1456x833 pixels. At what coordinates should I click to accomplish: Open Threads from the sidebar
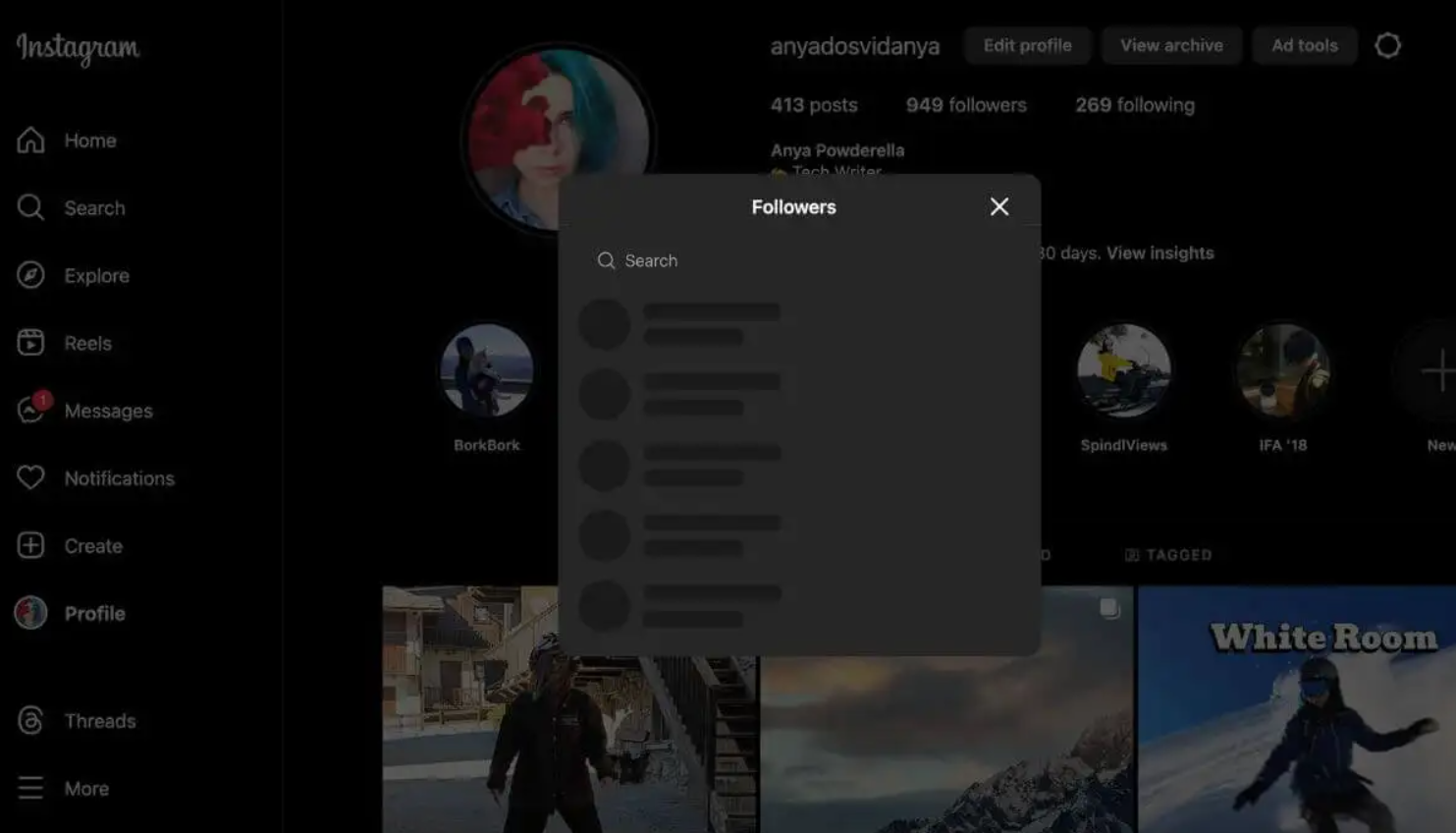[30, 720]
